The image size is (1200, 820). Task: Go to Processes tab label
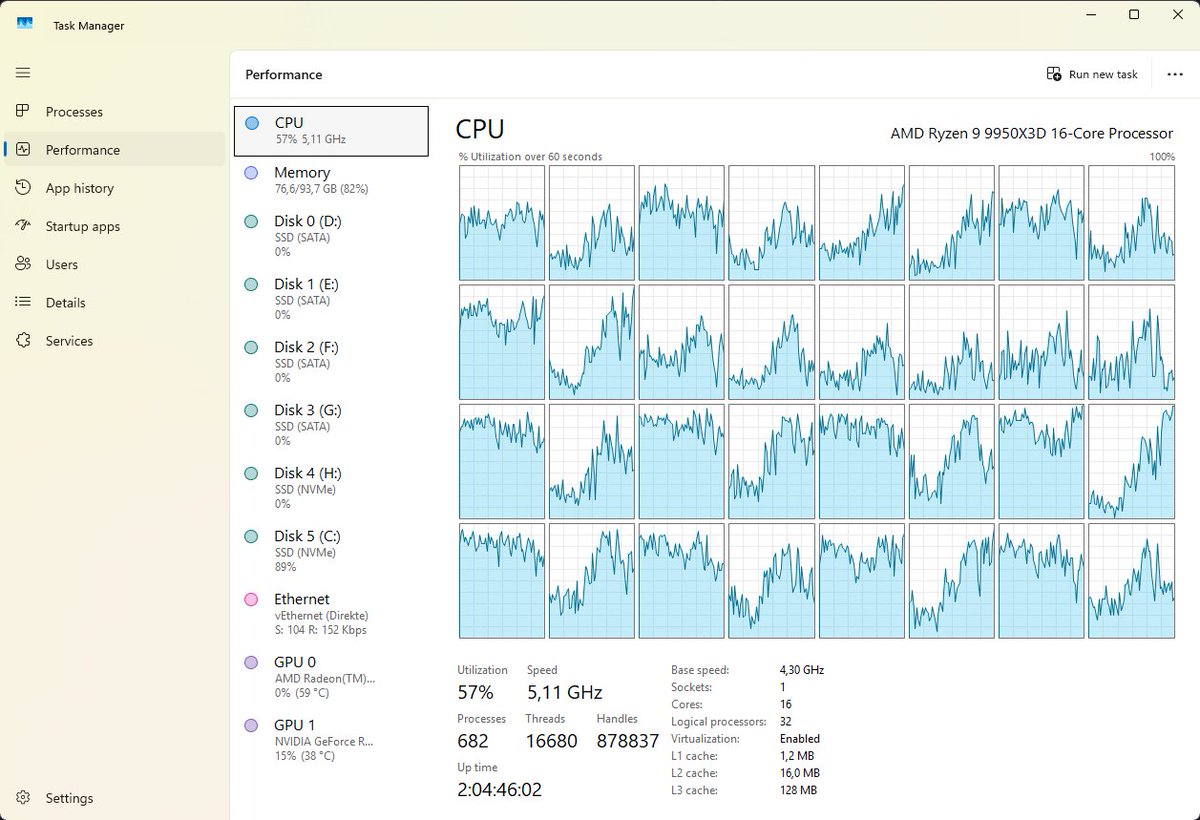click(74, 112)
